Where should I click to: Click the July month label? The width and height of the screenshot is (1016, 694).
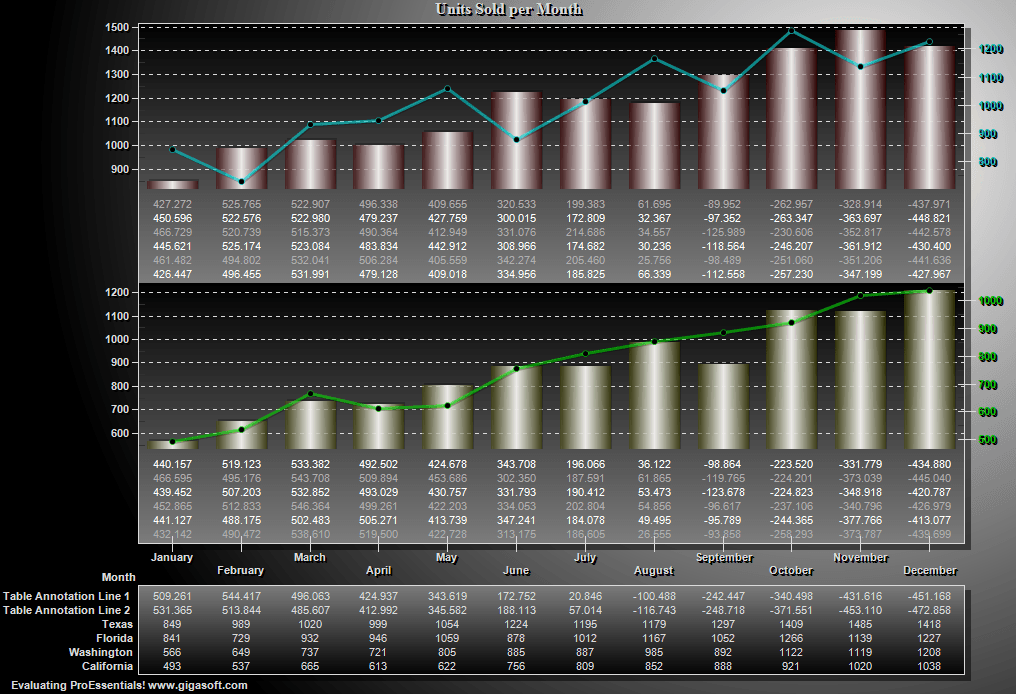click(584, 557)
